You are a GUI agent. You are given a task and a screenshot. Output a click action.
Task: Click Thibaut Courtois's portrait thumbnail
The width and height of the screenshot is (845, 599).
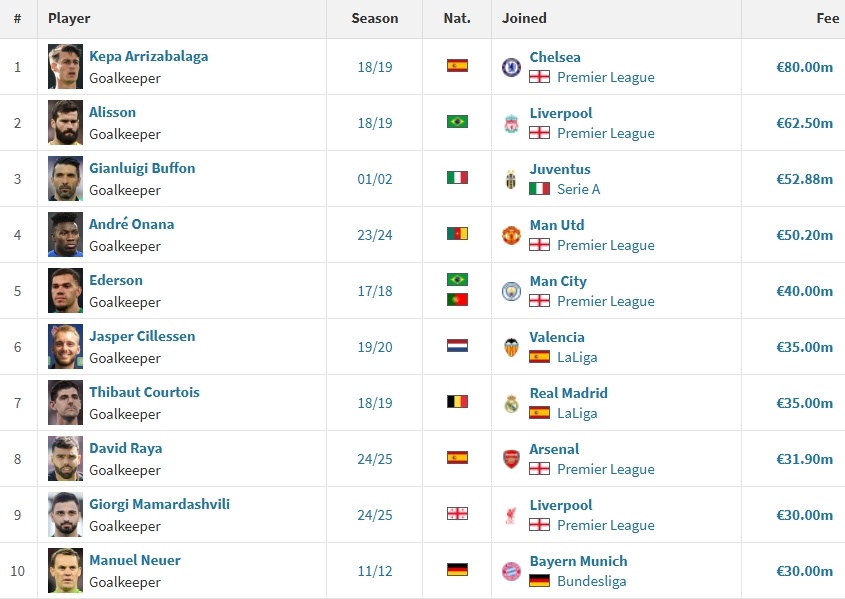[65, 403]
